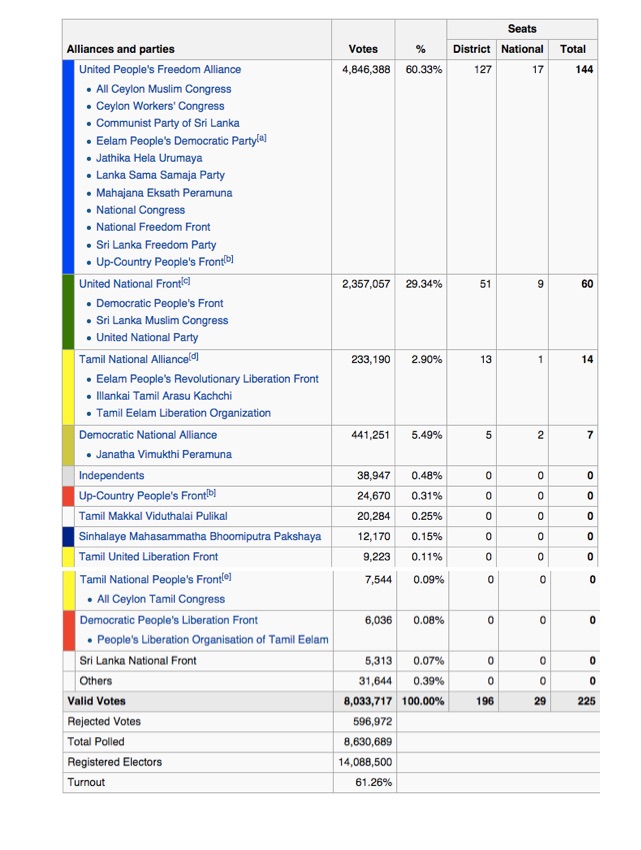Open Mahajana Eksath Peramuna link
The height and width of the screenshot is (850, 641).
tap(164, 193)
